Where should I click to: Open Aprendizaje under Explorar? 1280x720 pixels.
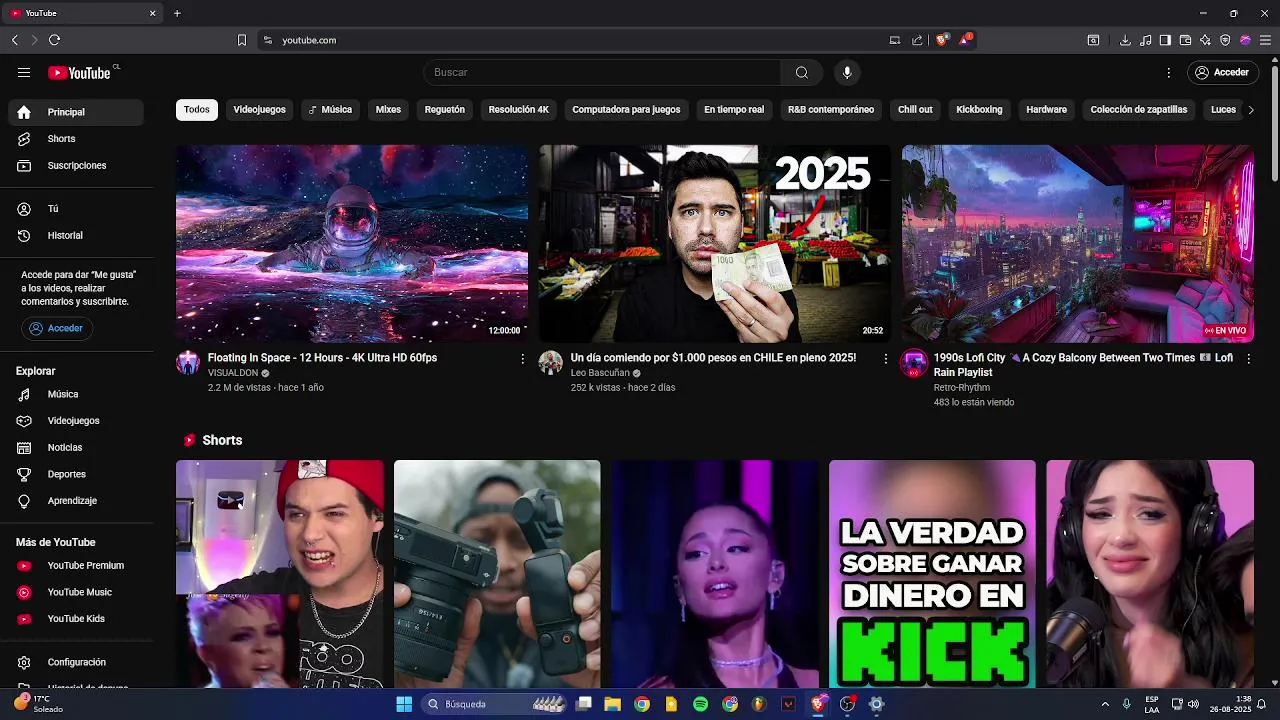point(76,500)
